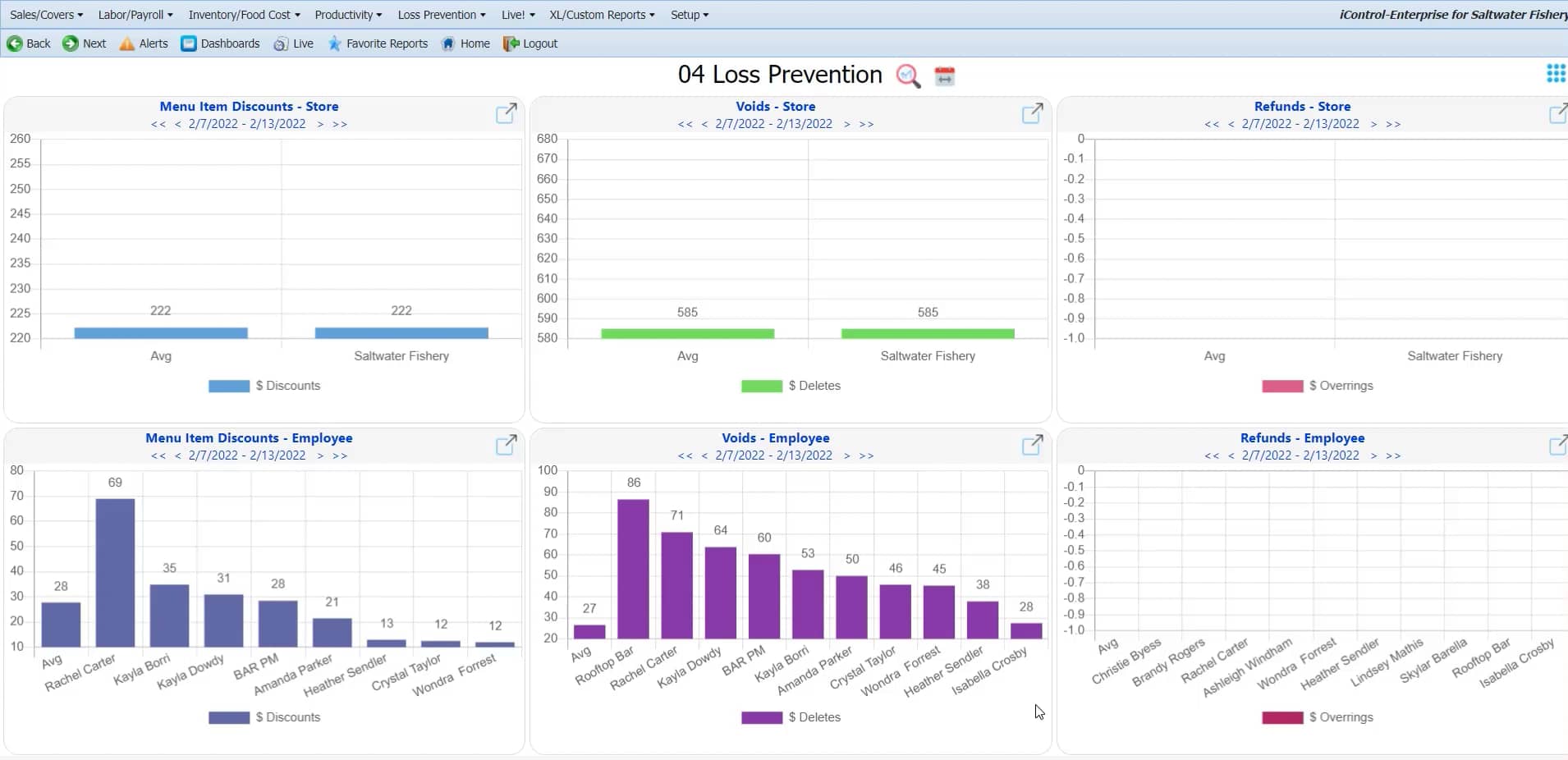Open Live data view
1568x760 pixels.
[x=293, y=43]
